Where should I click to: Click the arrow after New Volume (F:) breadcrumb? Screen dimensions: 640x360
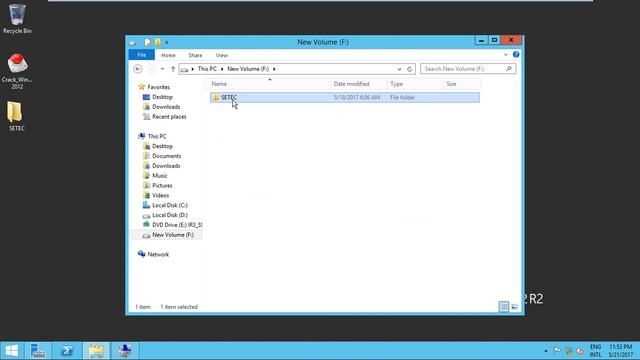(274, 69)
